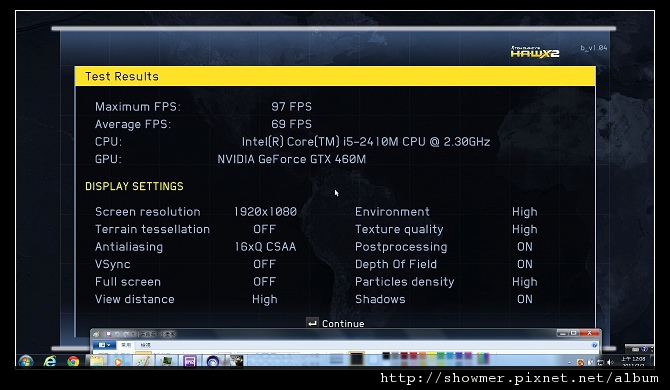Image resolution: width=670 pixels, height=390 pixels.
Task: Click the 'b_v1.04' version label
Action: click(x=594, y=47)
